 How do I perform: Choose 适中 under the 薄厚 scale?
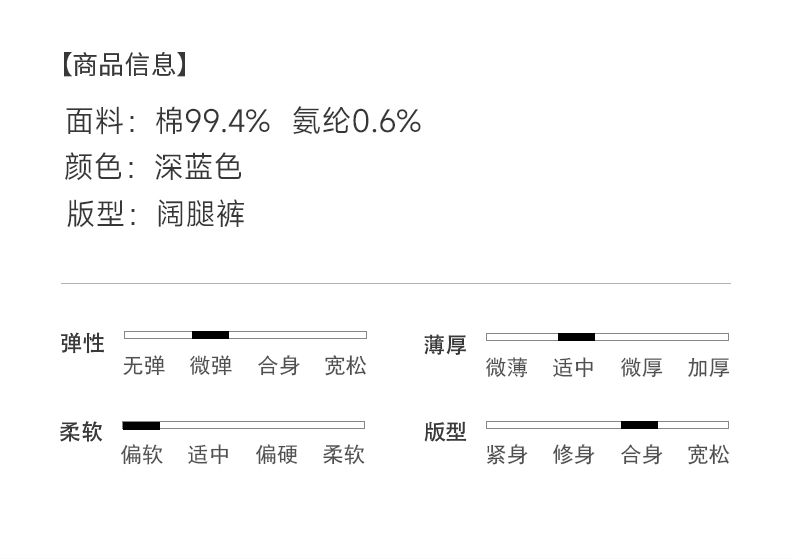573,368
